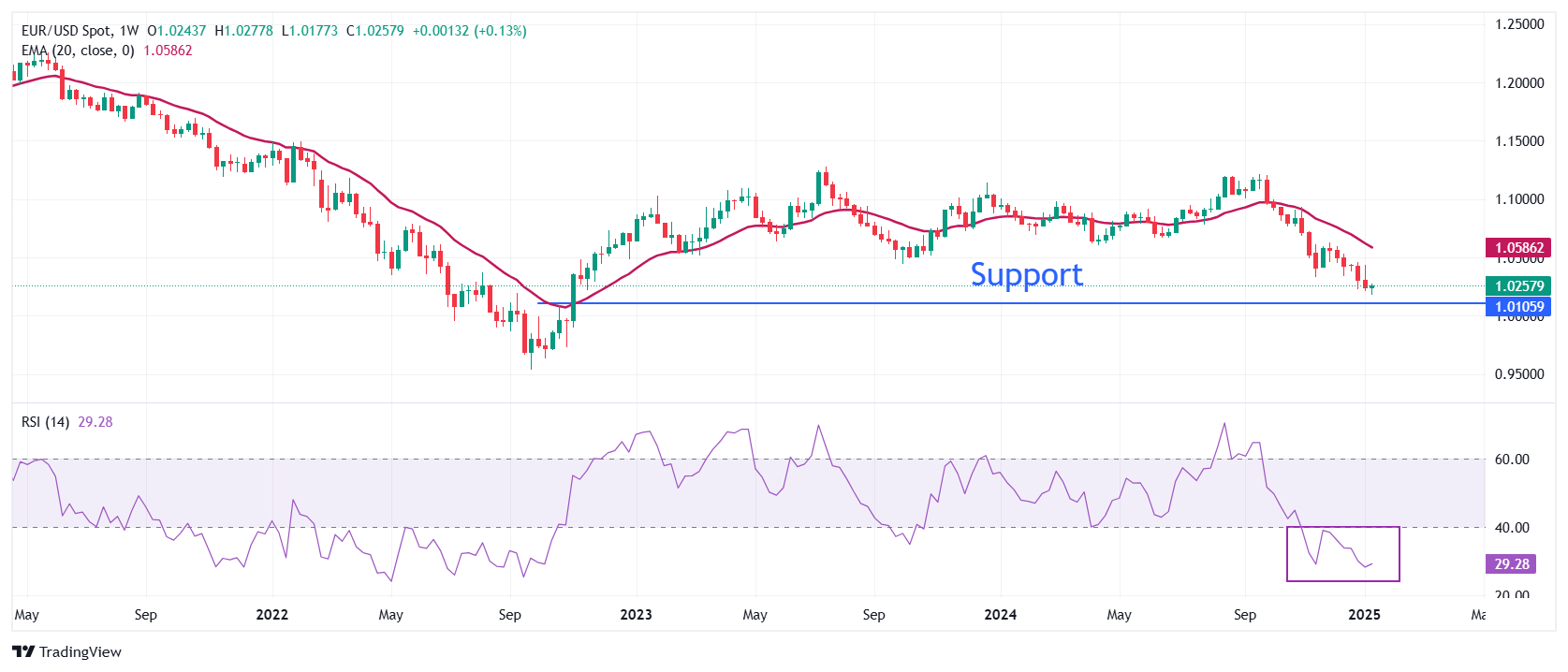Image resolution: width=1568 pixels, height=672 pixels.
Task: Click the 2023 label on time axis
Action: (636, 615)
